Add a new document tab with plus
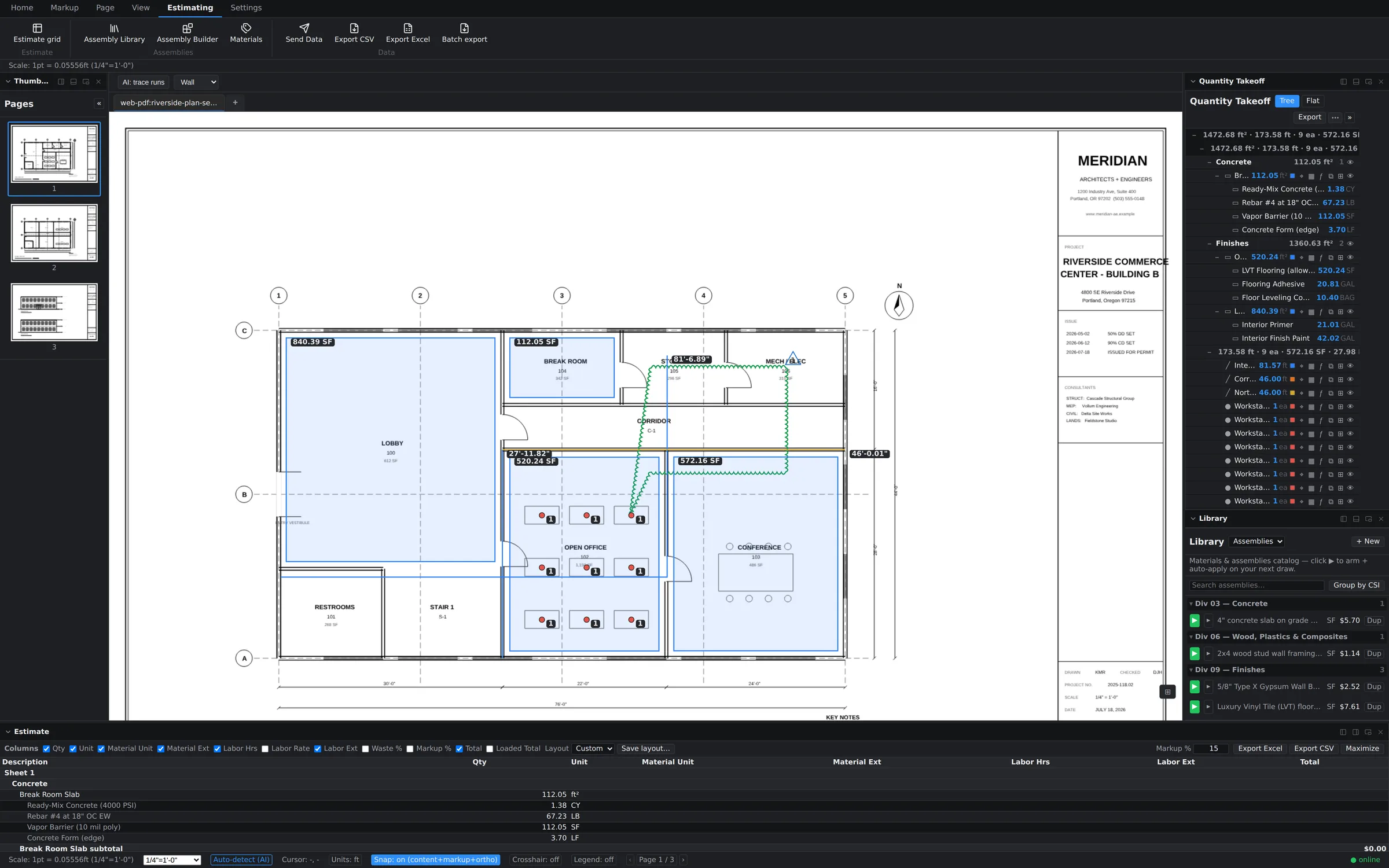 coord(235,102)
